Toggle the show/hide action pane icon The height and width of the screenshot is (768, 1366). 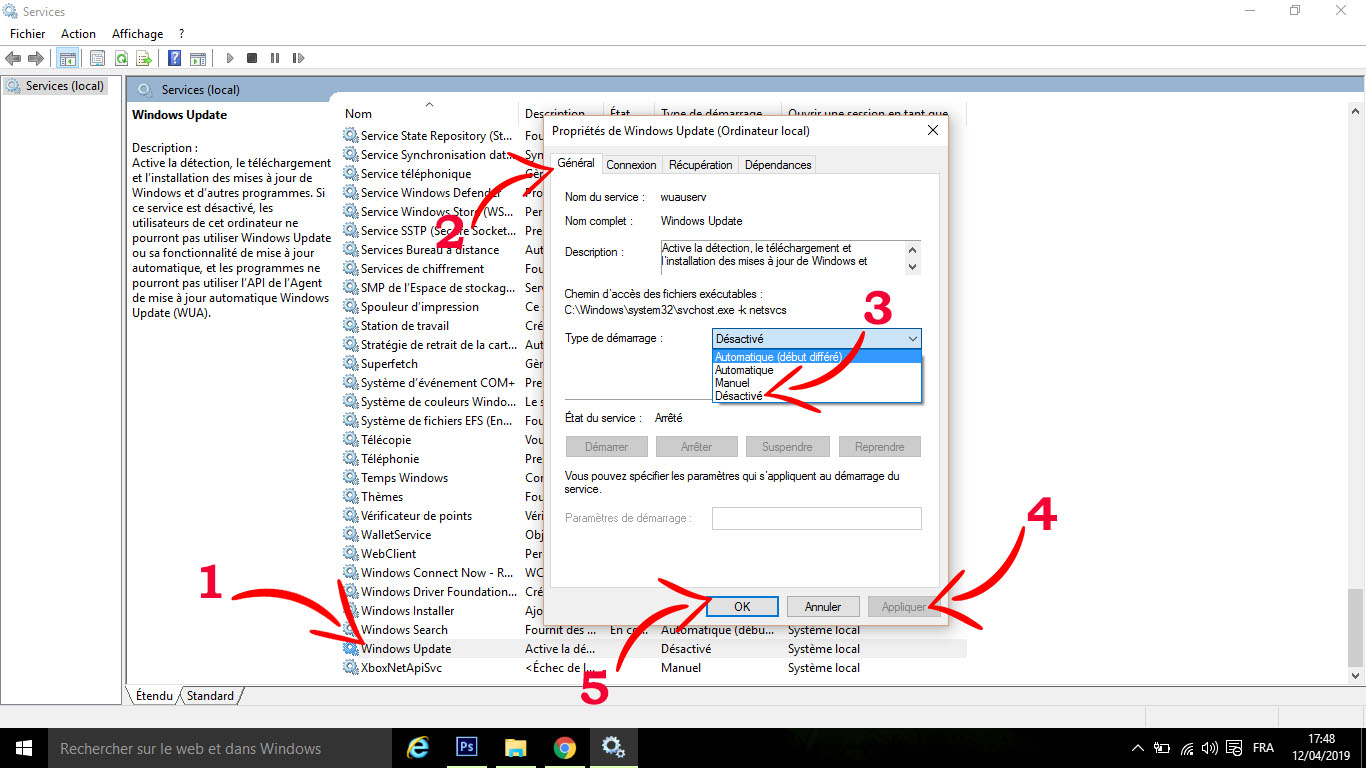click(198, 58)
